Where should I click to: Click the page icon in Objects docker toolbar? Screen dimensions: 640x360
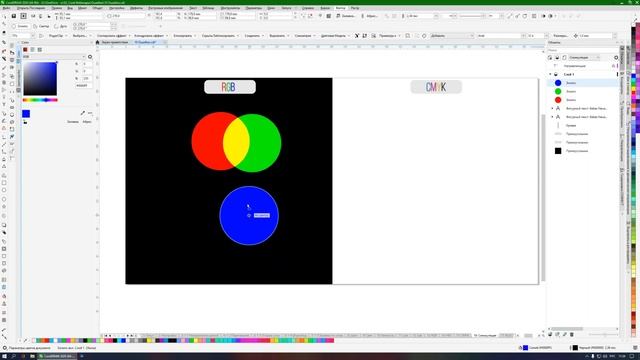pos(564,58)
